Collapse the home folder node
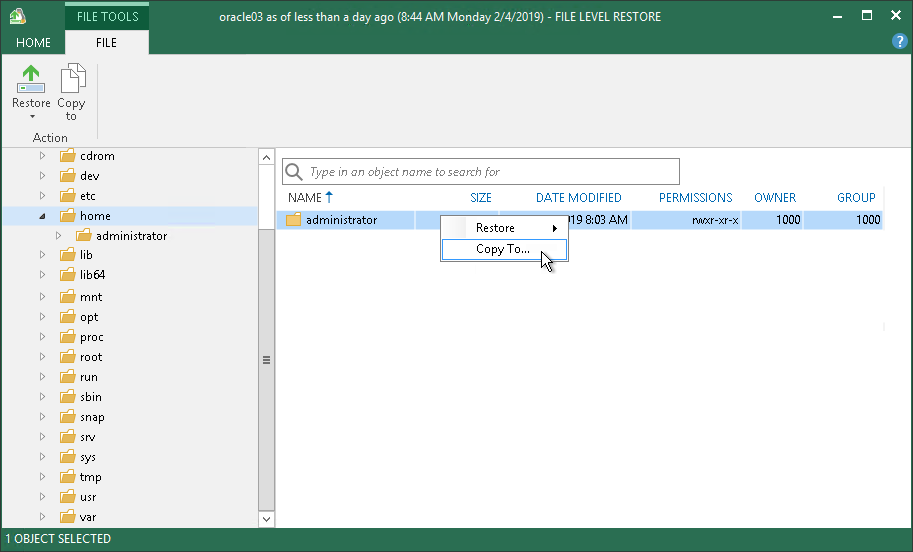Image resolution: width=913 pixels, height=552 pixels. 43,216
